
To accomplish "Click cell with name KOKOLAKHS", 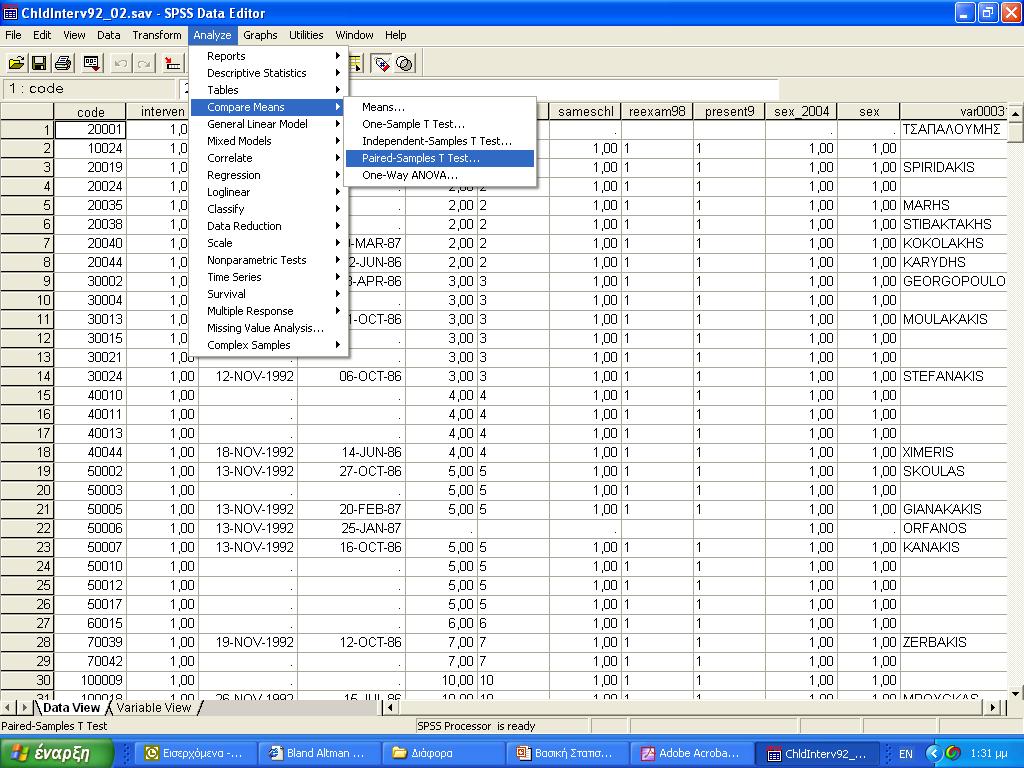I will pos(953,244).
